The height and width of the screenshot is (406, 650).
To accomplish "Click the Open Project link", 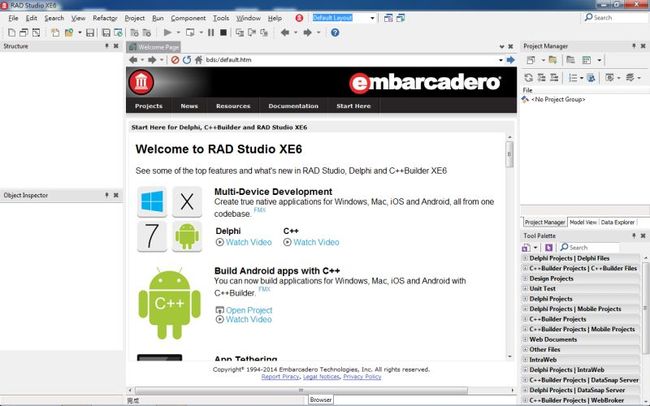I will click(x=249, y=310).
